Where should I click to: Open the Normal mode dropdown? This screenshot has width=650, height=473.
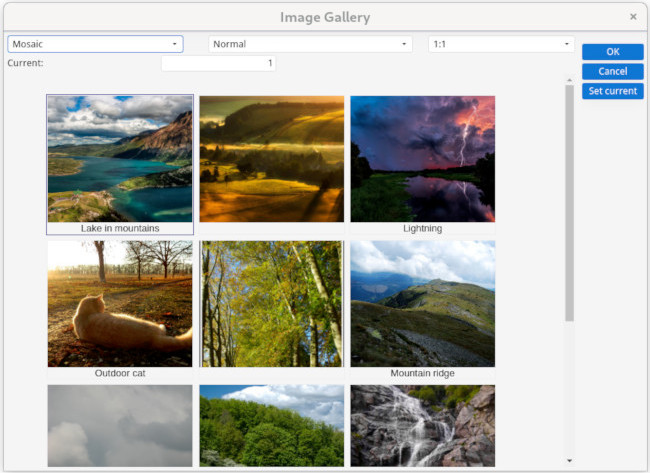[x=310, y=44]
